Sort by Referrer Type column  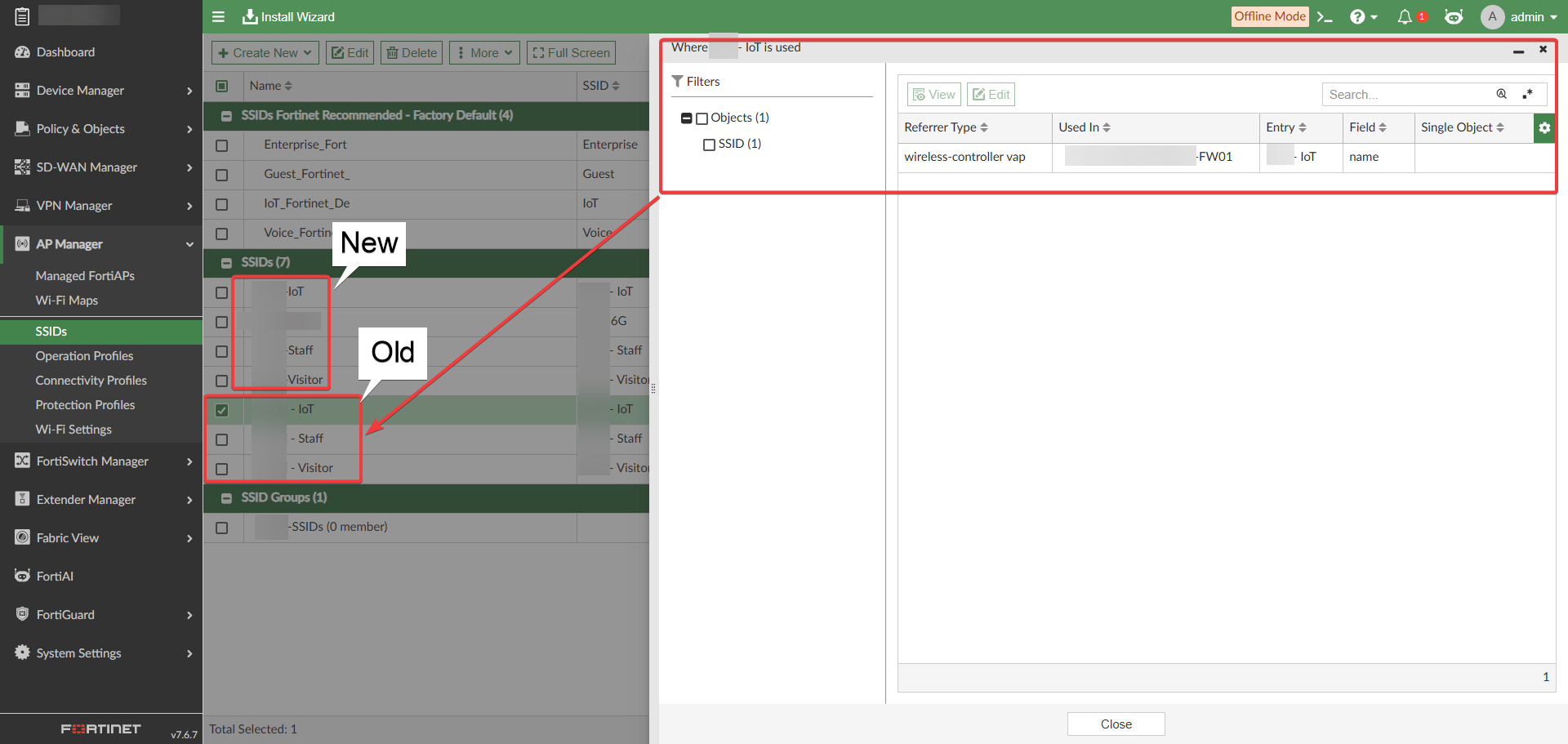(x=946, y=127)
